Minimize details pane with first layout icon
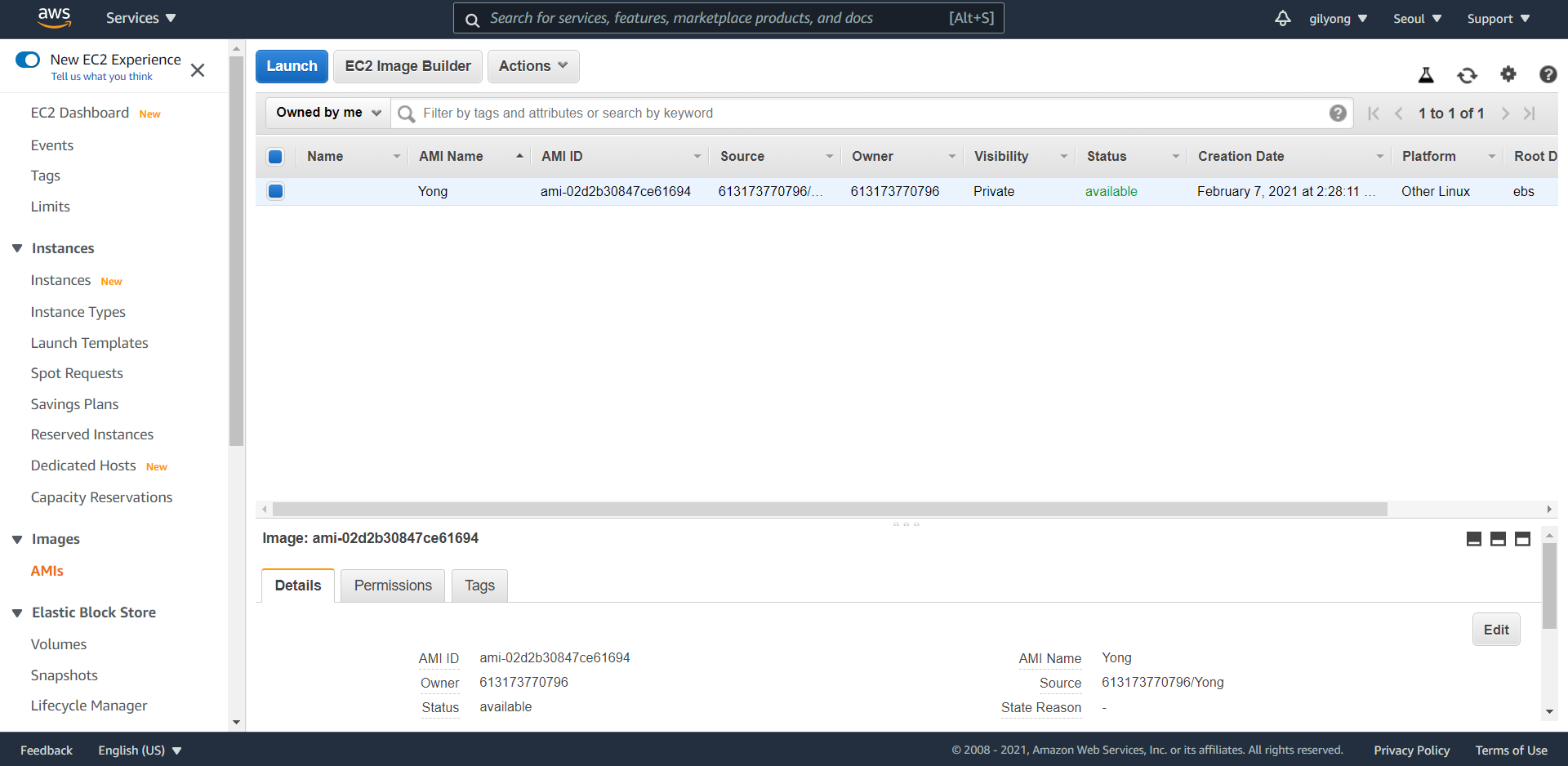 coord(1474,539)
